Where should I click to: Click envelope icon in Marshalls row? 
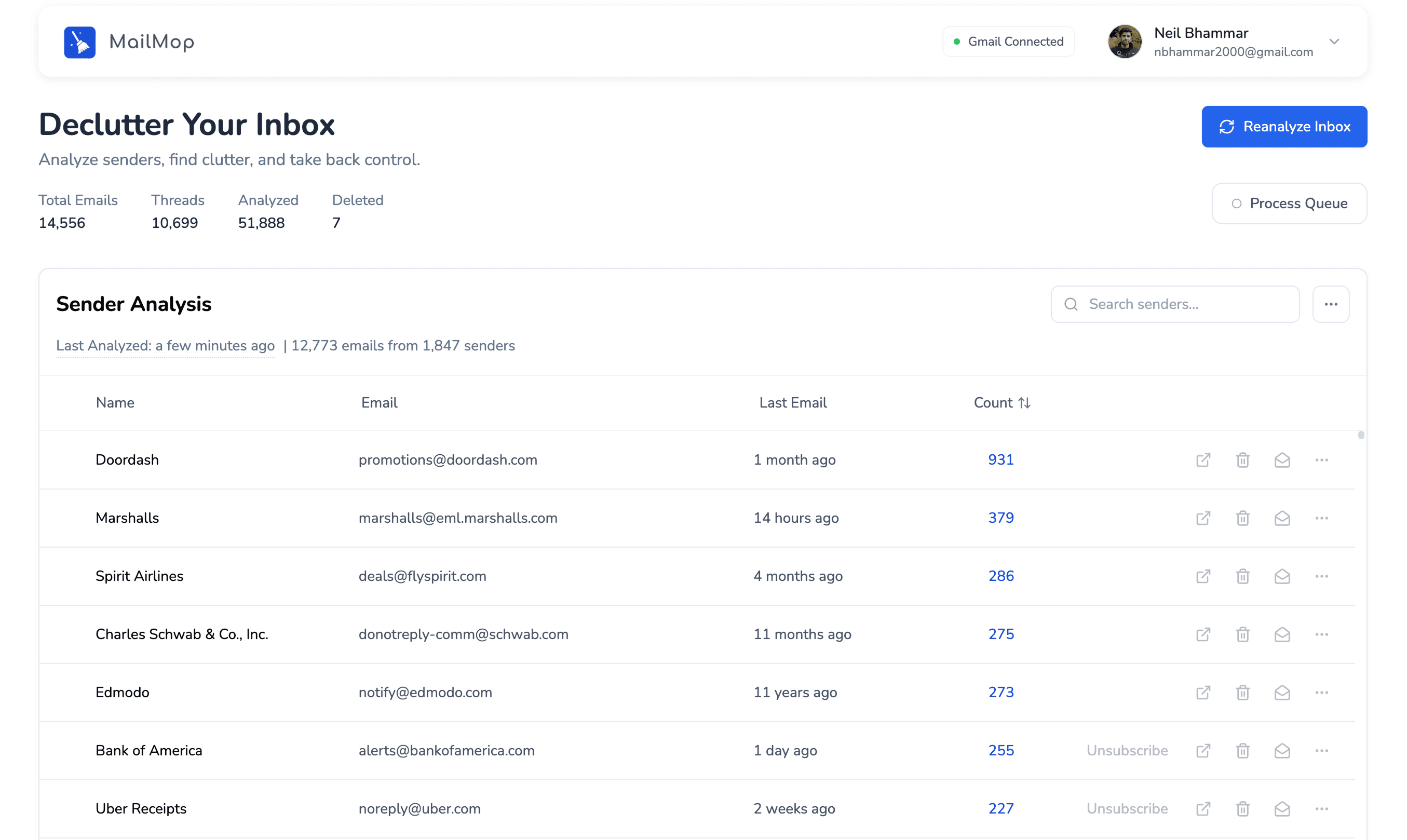(x=1282, y=518)
